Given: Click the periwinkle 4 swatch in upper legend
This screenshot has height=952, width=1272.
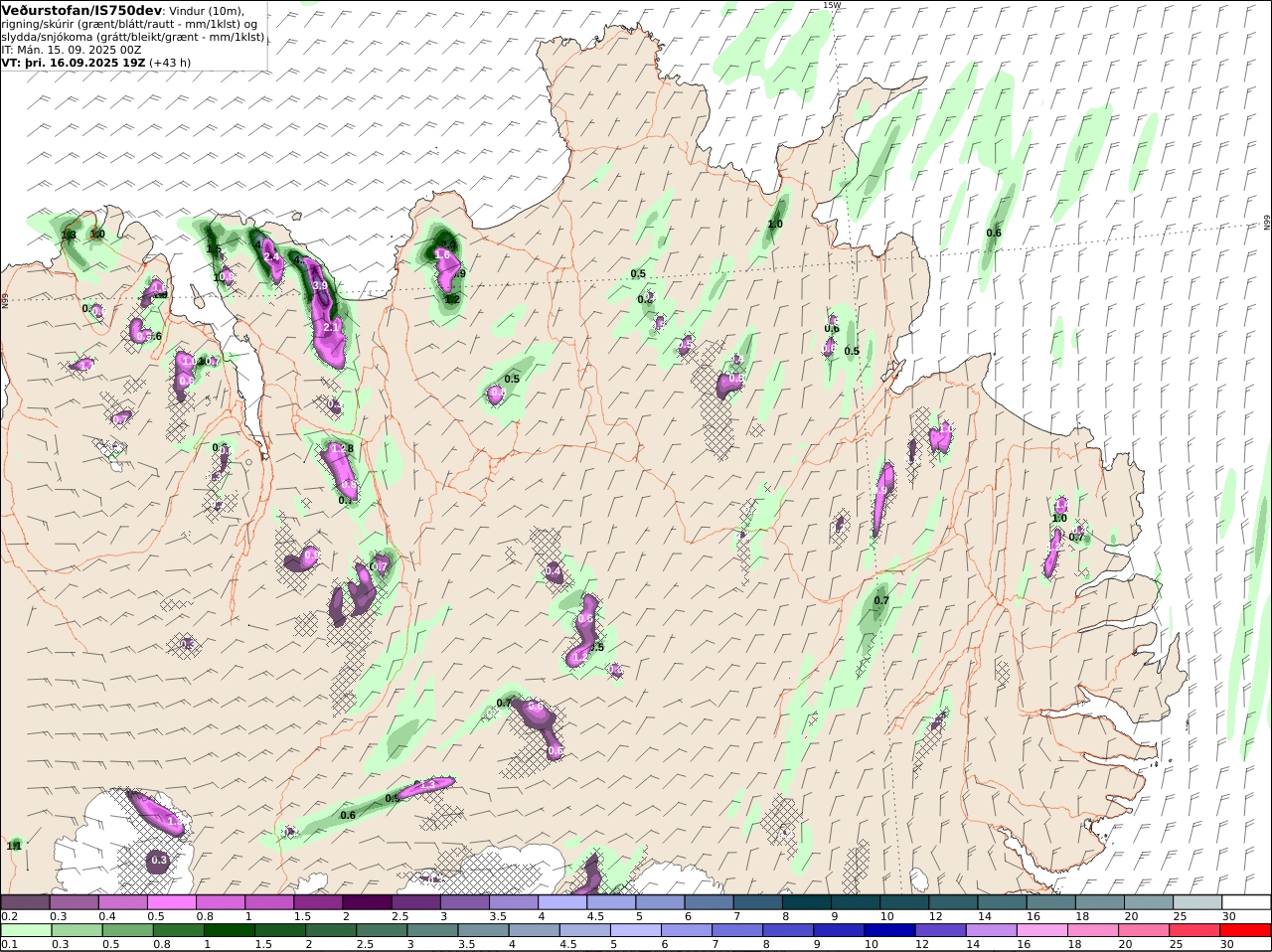Looking at the screenshot, I should 562,902.
